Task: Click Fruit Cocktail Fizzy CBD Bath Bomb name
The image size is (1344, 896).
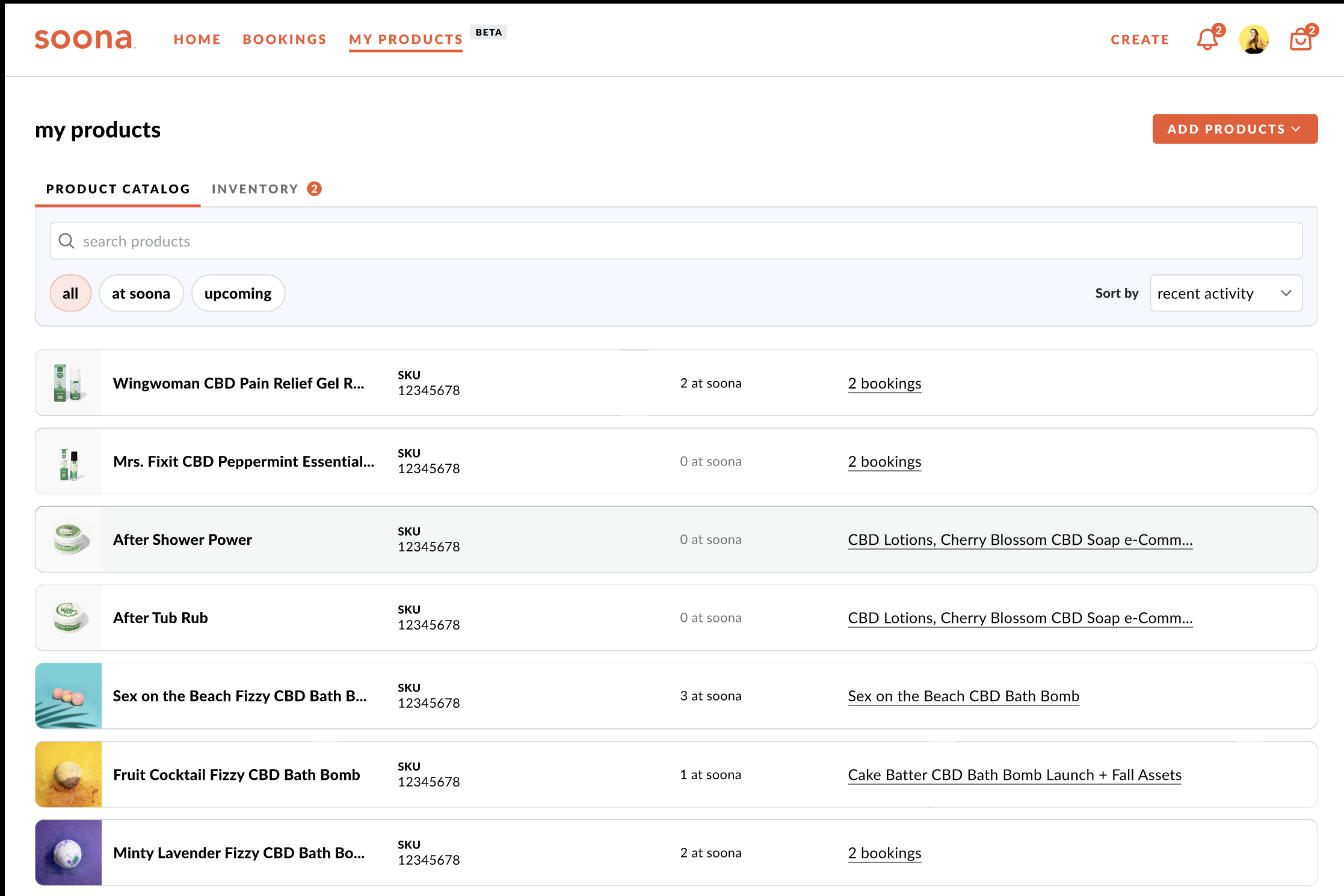Action: pyautogui.click(x=236, y=775)
